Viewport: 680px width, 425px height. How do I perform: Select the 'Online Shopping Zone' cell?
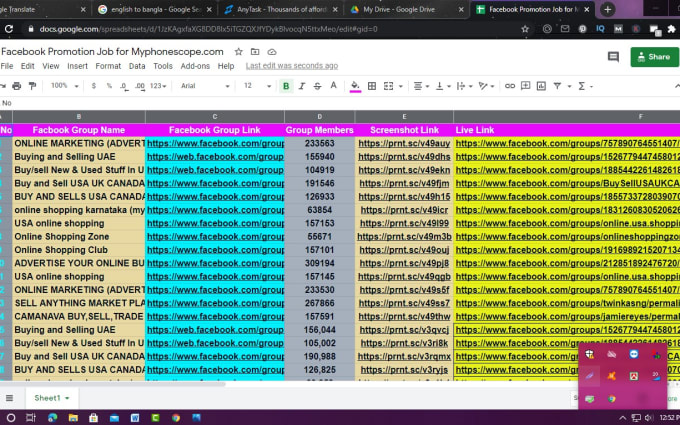point(78,237)
